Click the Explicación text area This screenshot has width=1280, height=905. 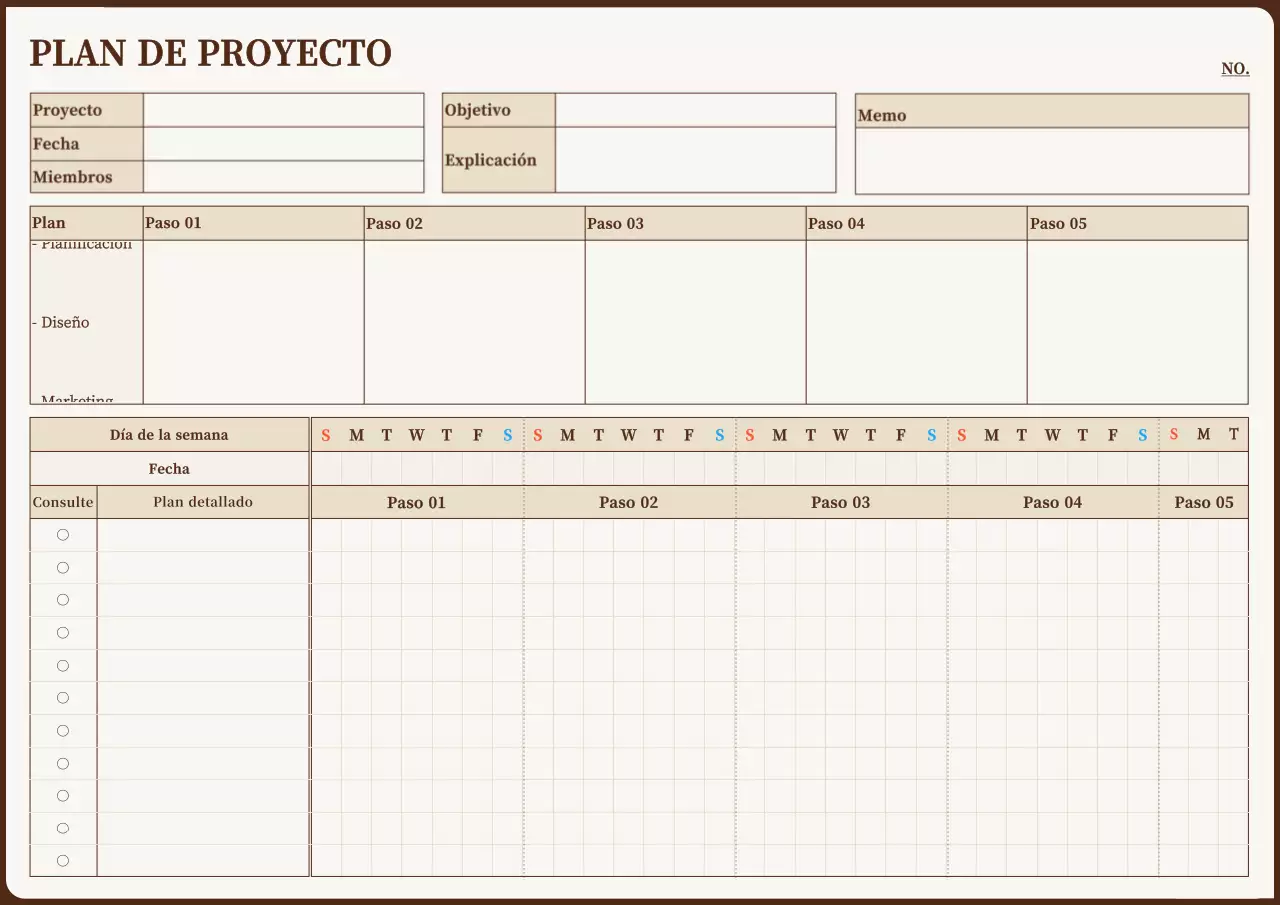pyautogui.click(x=695, y=160)
